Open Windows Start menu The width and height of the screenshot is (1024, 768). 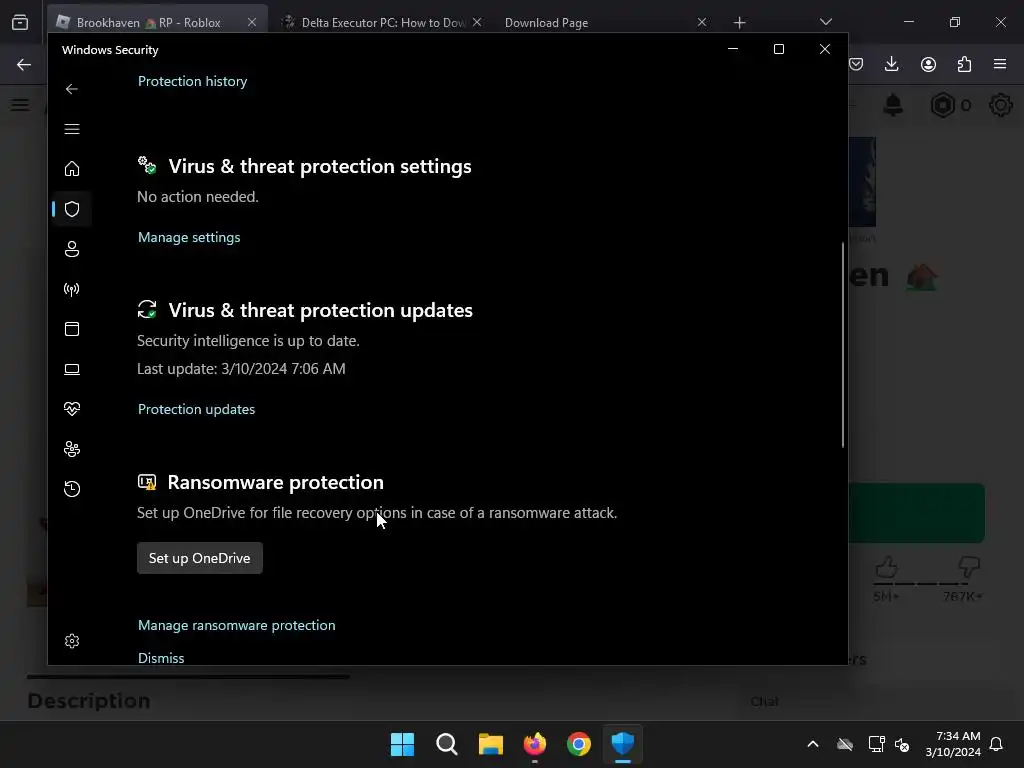tap(402, 744)
